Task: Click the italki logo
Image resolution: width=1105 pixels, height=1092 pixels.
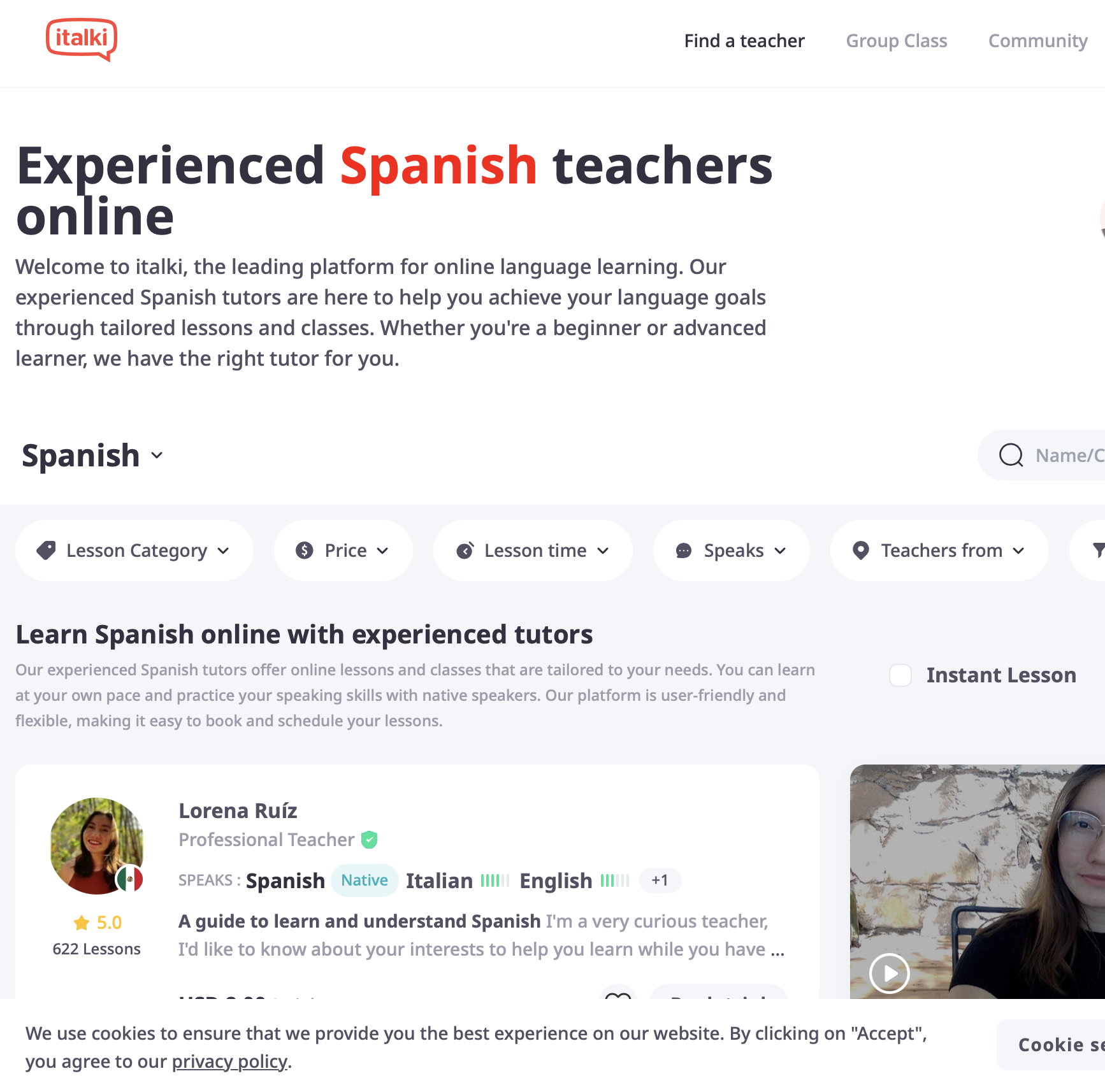Action: click(x=82, y=40)
